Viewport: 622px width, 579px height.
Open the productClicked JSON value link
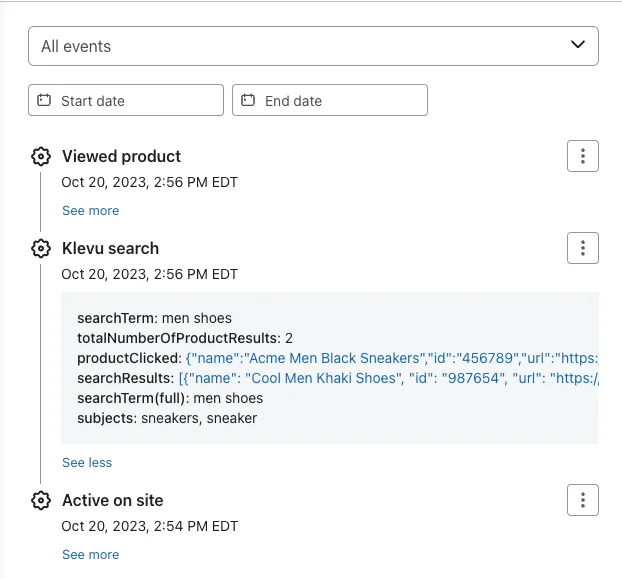tap(392, 358)
